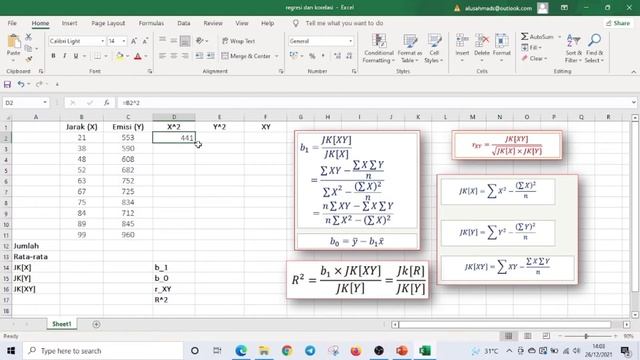Toggle Italic formatting
The height and width of the screenshot is (360, 640).
pos(64,56)
